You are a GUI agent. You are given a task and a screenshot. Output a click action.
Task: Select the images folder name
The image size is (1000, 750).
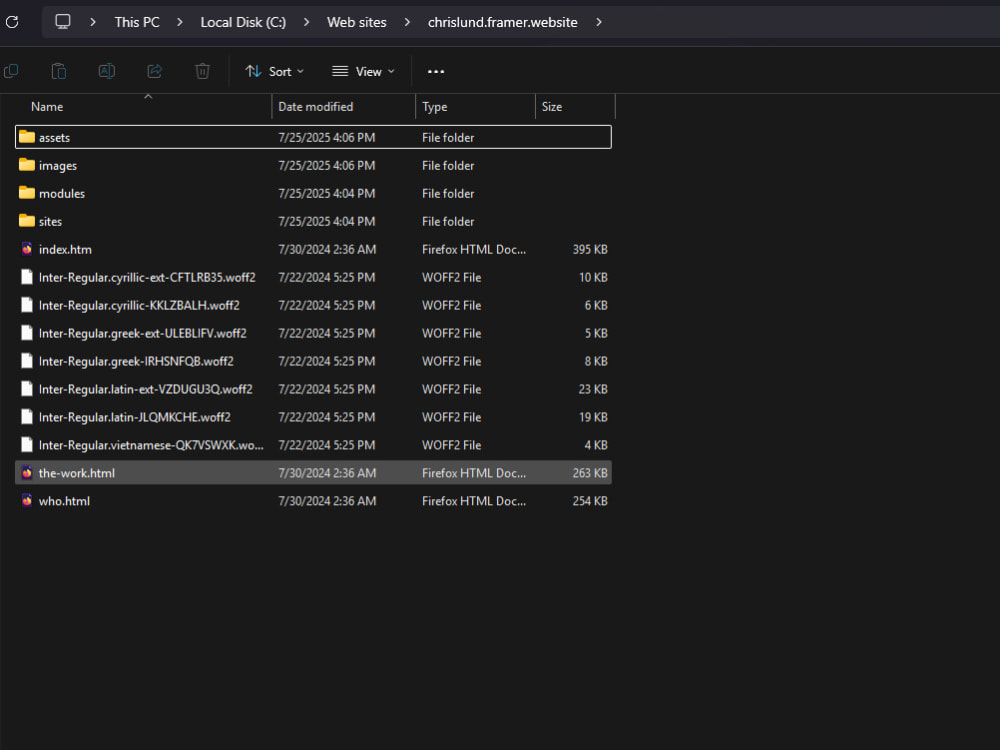point(57,166)
